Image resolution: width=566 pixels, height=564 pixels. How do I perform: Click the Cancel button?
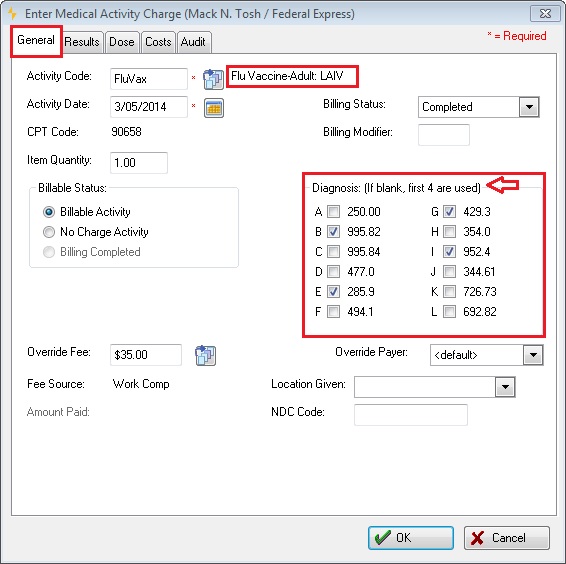pos(507,538)
